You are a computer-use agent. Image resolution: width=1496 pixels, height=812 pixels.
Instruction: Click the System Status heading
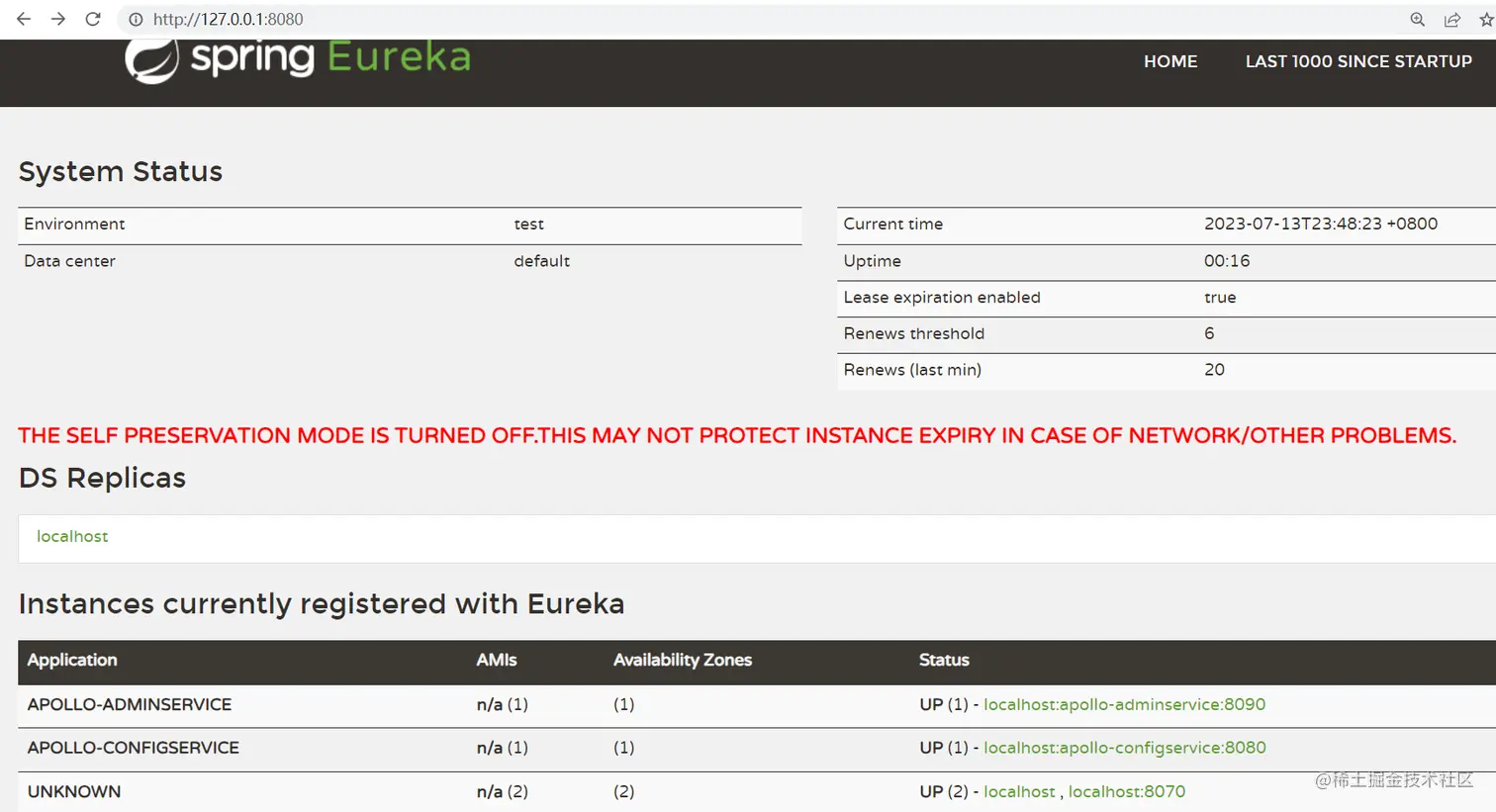click(121, 171)
